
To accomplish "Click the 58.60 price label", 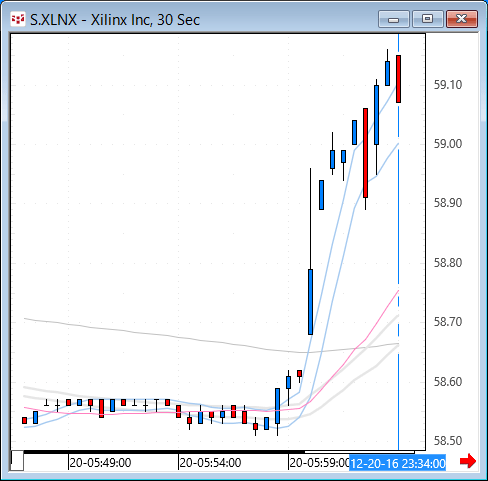I will pos(448,382).
